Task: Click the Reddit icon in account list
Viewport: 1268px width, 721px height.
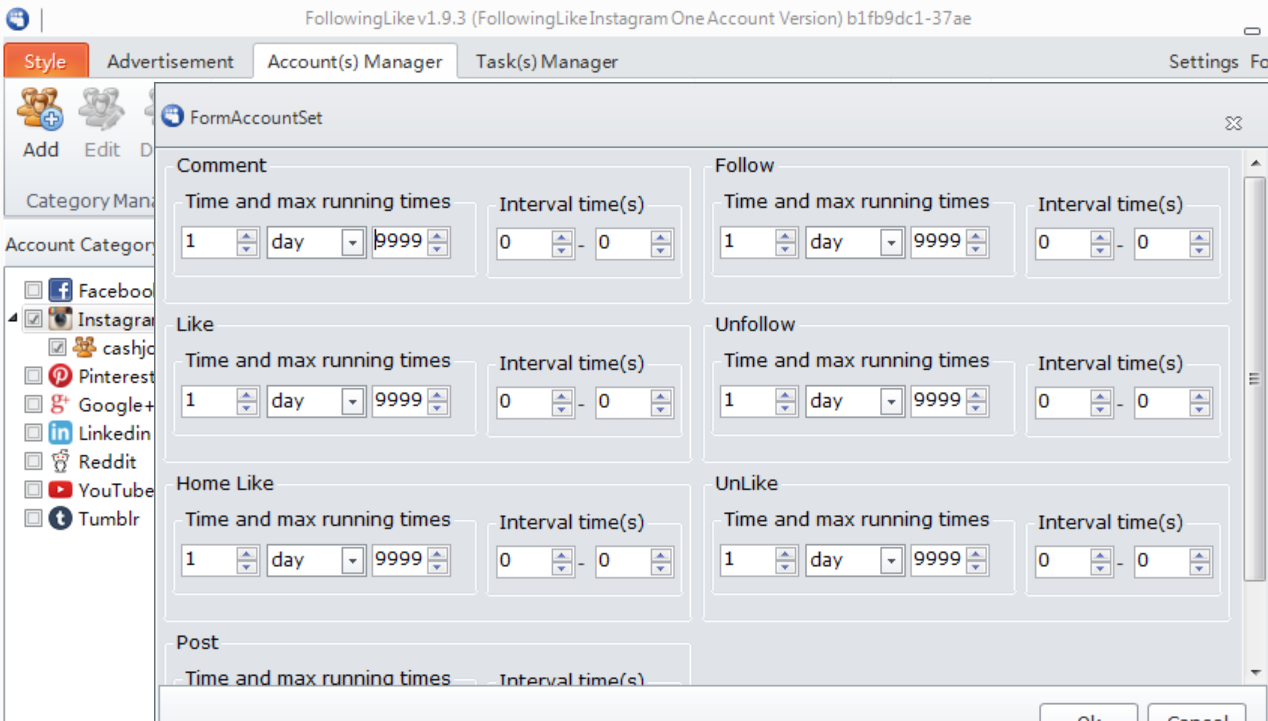Action: pyautogui.click(x=61, y=461)
